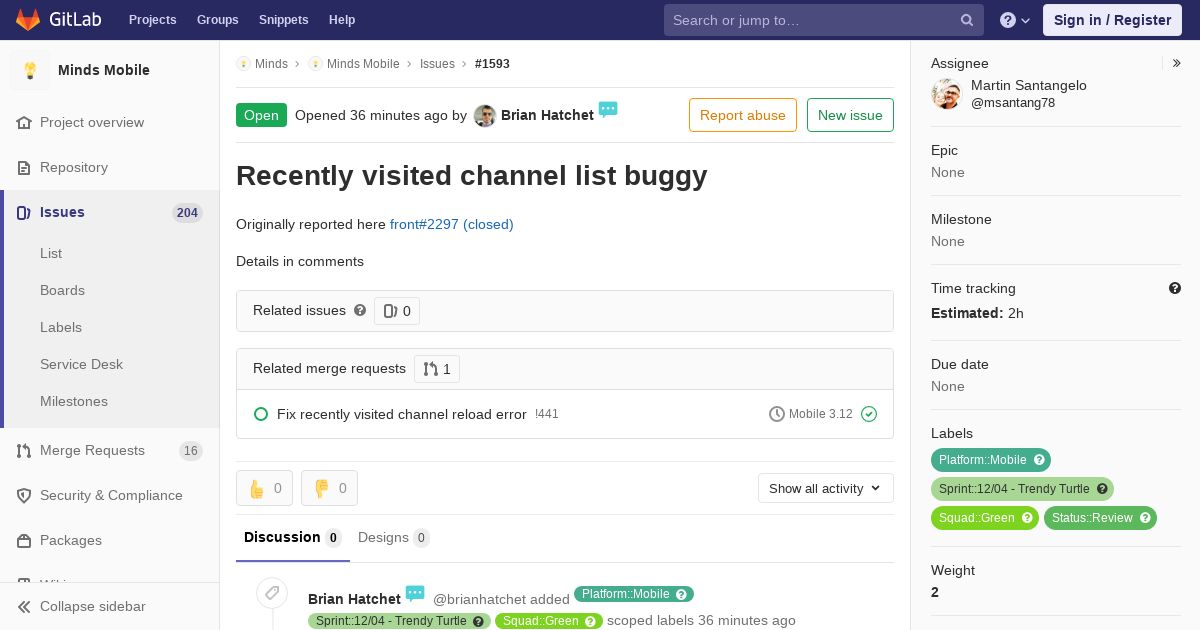The image size is (1200, 630).
Task: Click the Minds Mobile lightbulb project avatar
Action: tap(30, 70)
